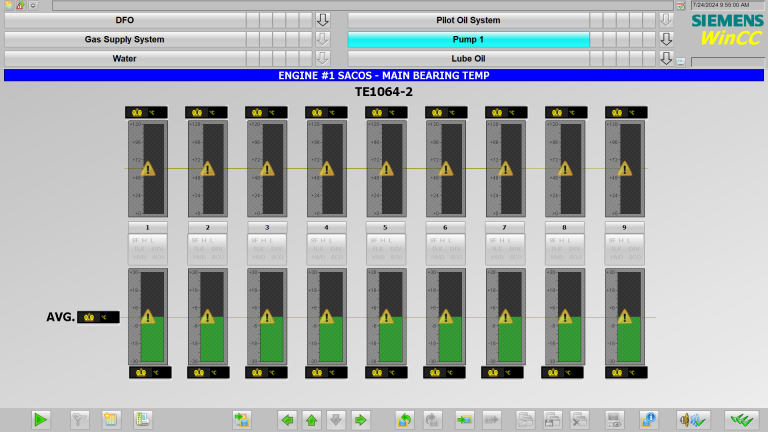The image size is (768, 432).
Task: Click the green play button in bottom toolbar
Action: [x=40, y=419]
